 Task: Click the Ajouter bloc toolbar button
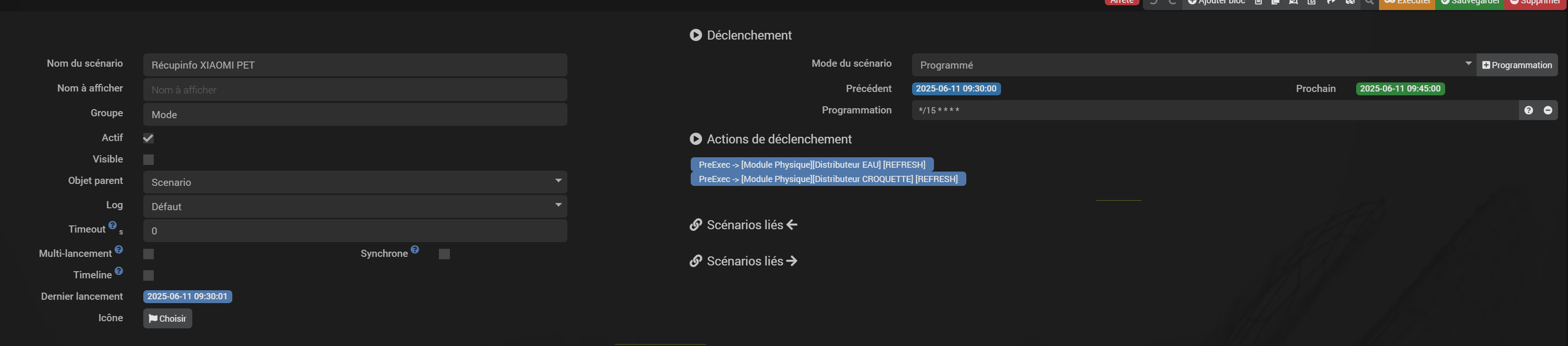pyautogui.click(x=1216, y=2)
